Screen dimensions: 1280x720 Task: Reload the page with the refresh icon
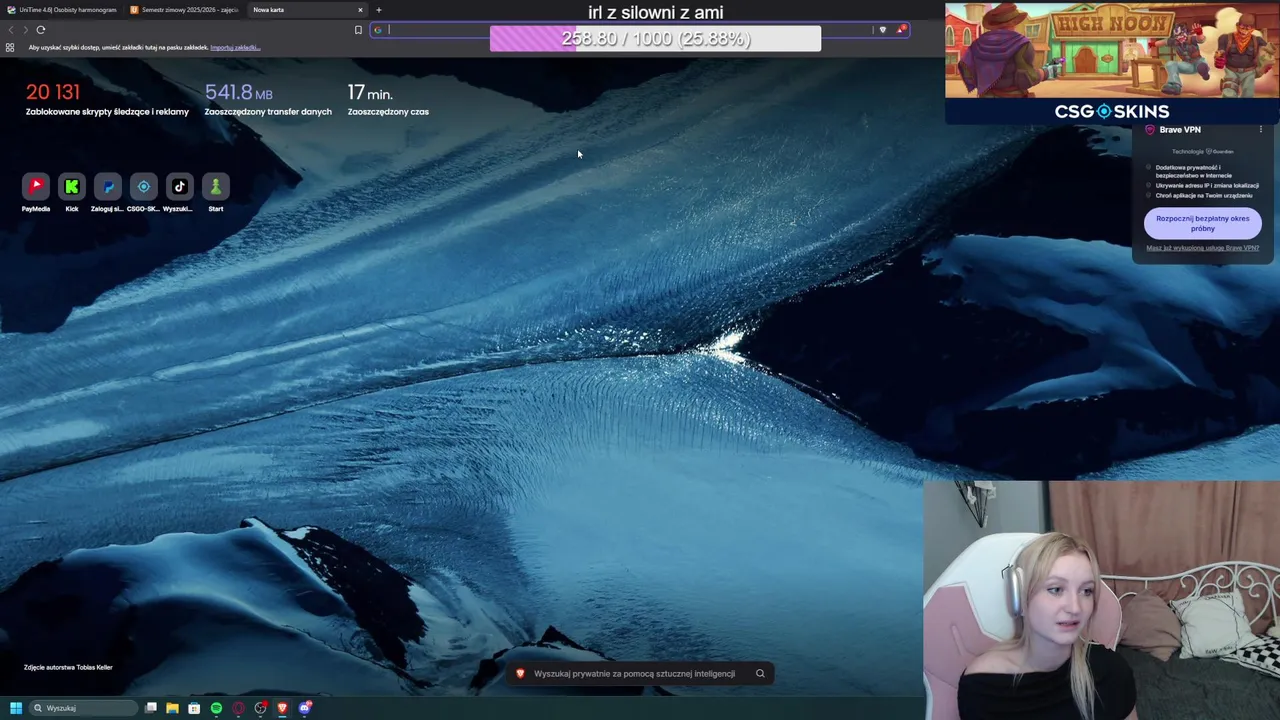pyautogui.click(x=41, y=30)
